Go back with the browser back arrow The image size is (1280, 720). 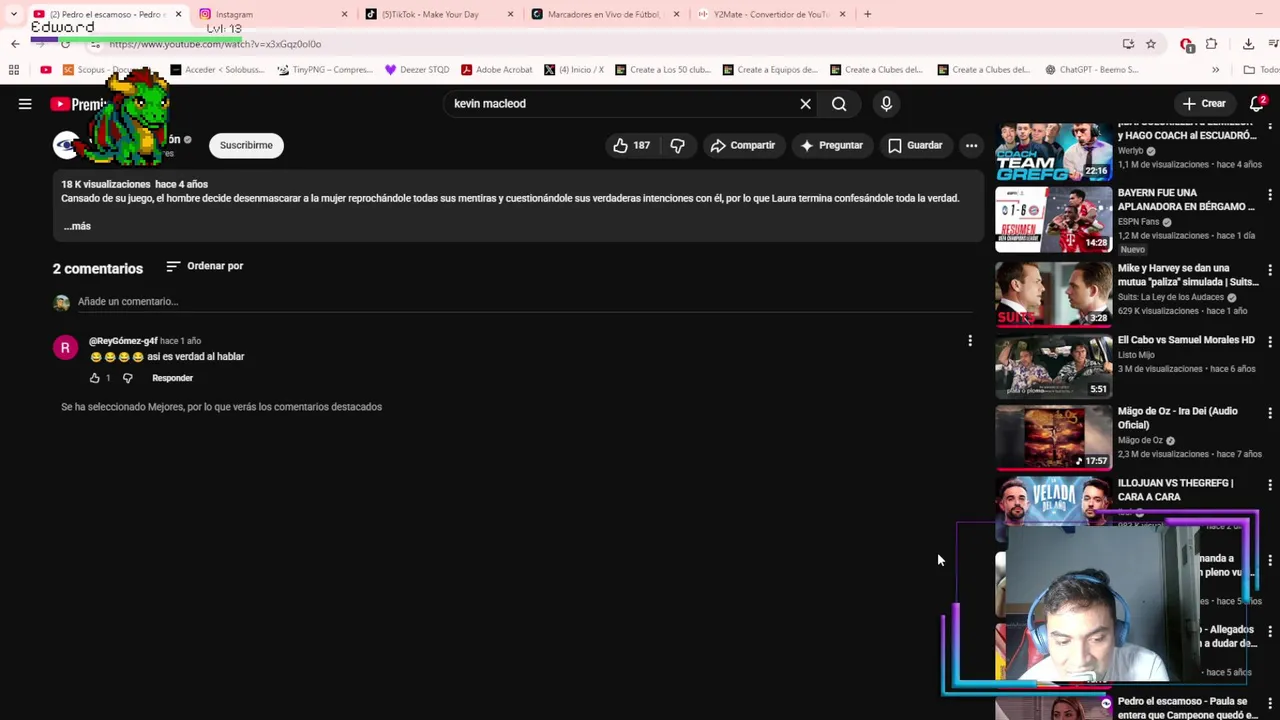[15, 44]
